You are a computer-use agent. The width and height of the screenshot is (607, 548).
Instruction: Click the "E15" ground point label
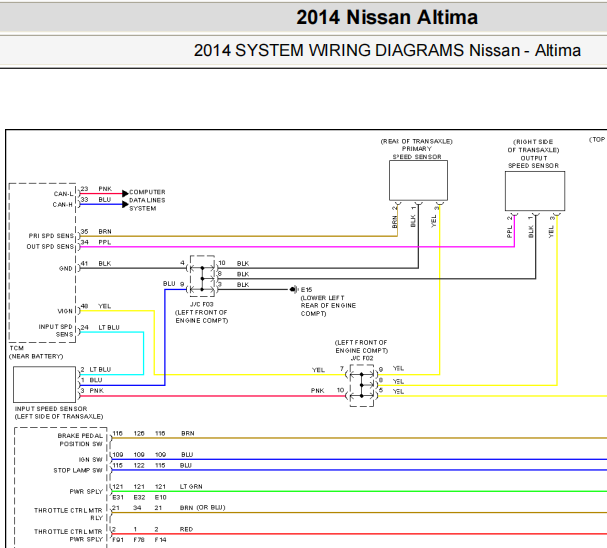[306, 289]
